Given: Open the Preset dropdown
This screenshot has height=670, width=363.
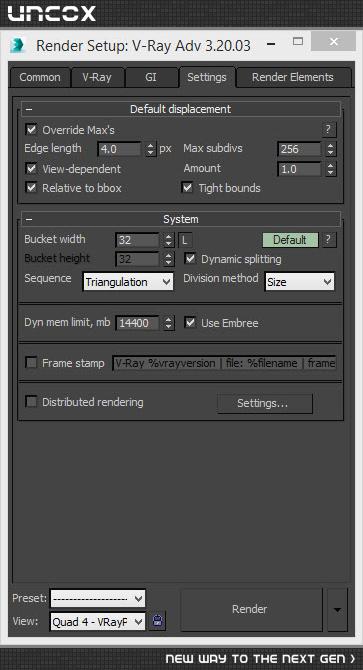Looking at the screenshot, I should [x=98, y=599].
